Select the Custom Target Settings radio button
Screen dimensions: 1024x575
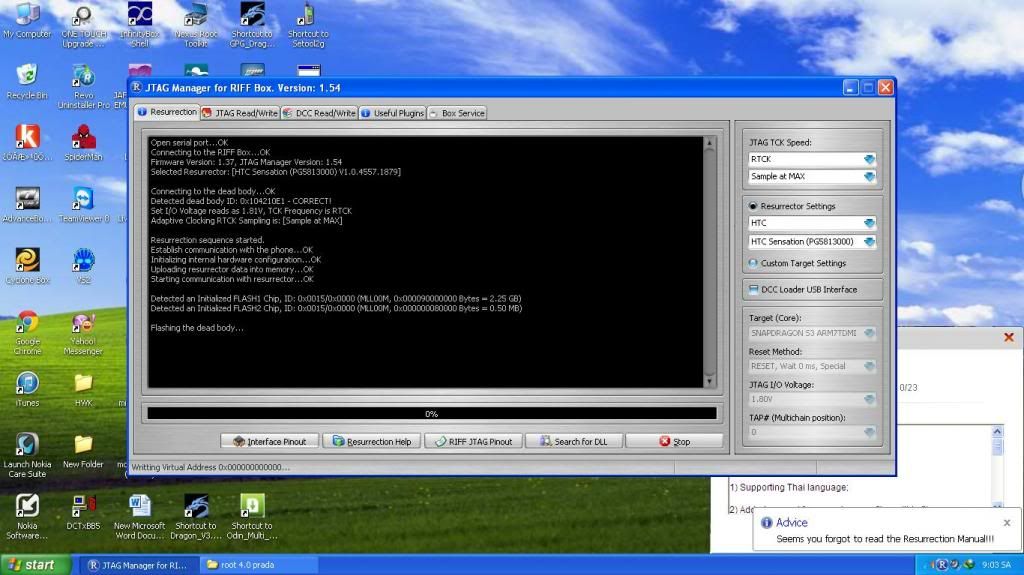[x=753, y=263]
